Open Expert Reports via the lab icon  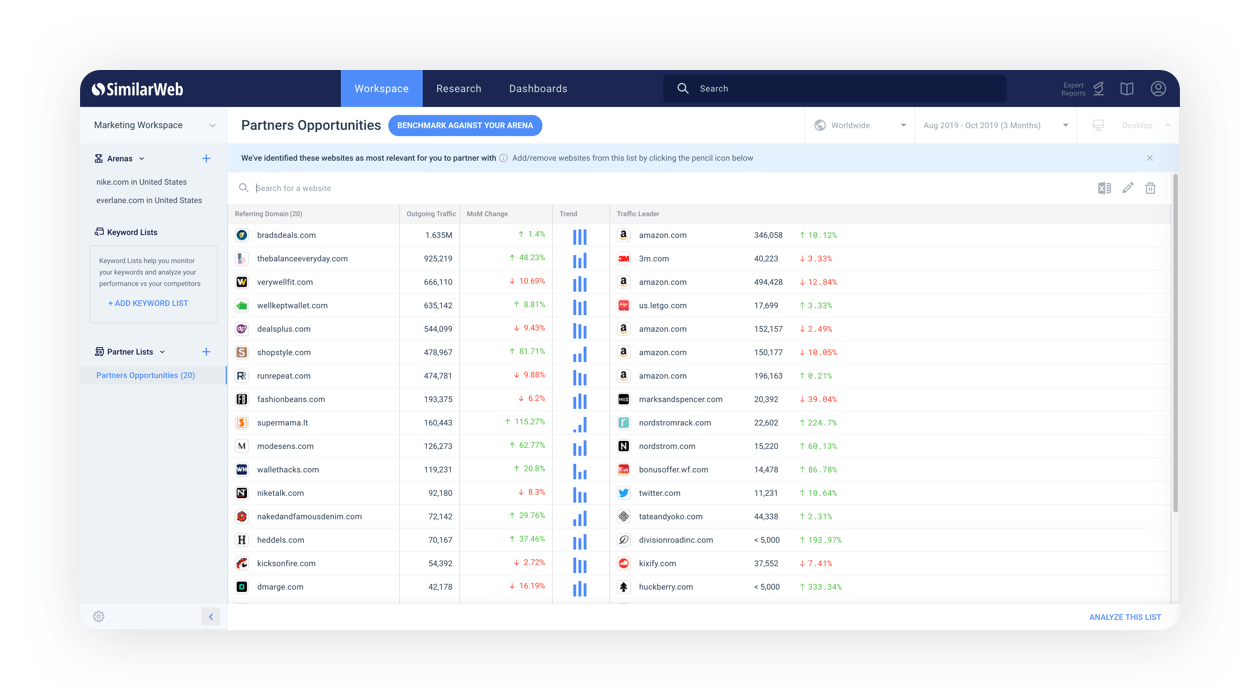click(x=1097, y=88)
